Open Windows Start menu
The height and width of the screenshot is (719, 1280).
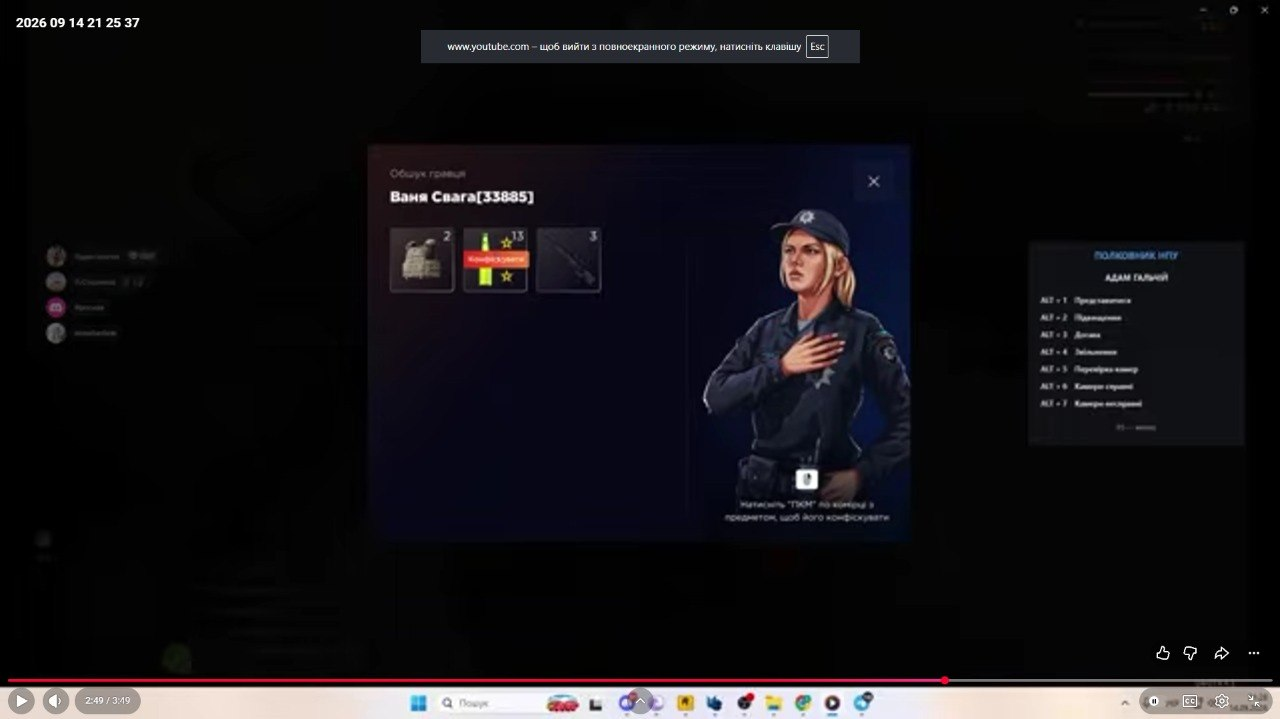tap(419, 703)
